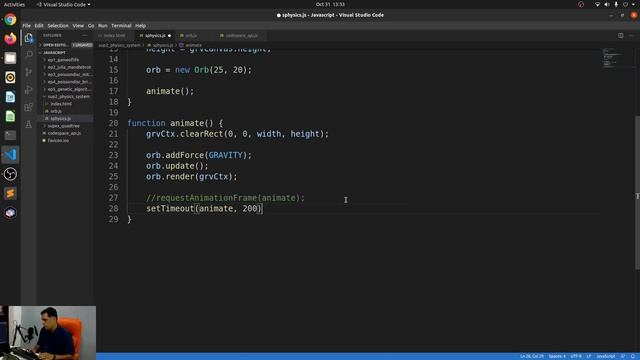
Task: Open the Explorer view in activity bar
Action: pyautogui.click(x=29, y=38)
